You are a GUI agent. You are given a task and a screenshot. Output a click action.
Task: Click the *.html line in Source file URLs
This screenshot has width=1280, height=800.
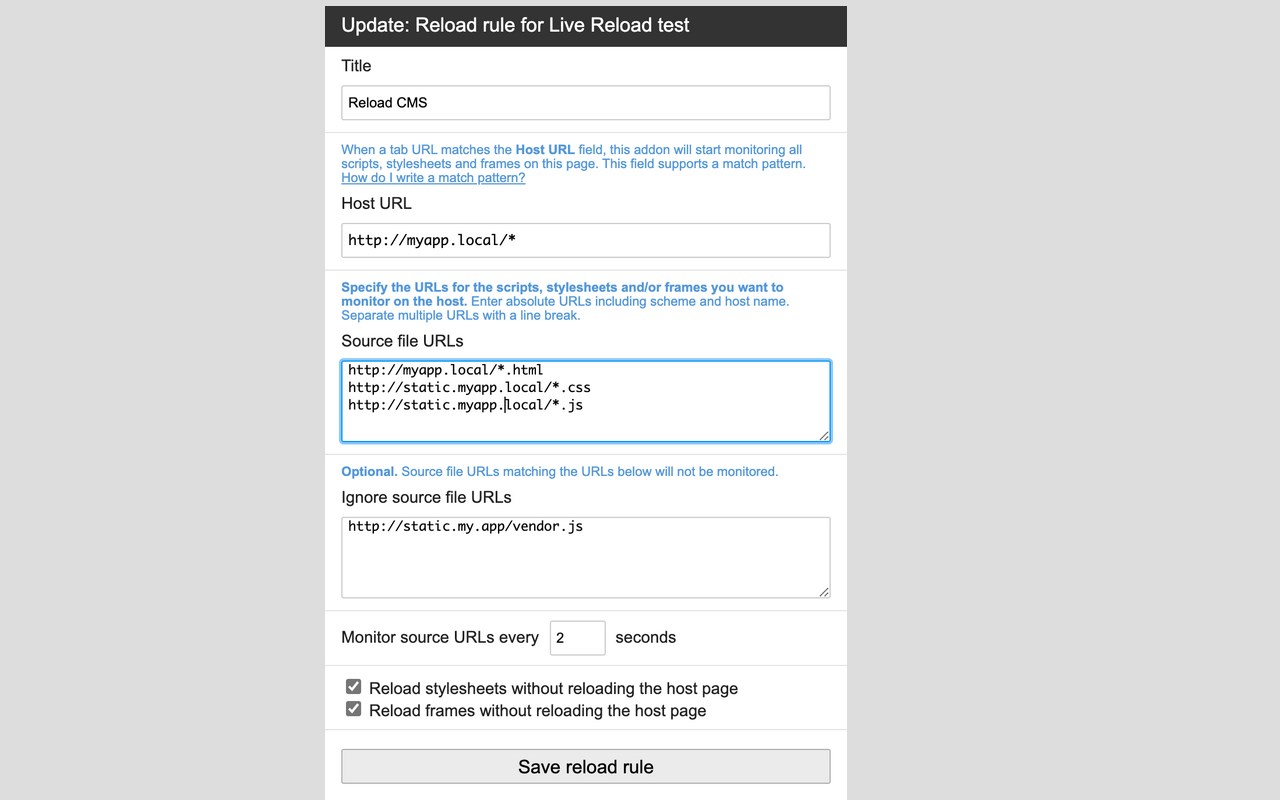point(446,370)
